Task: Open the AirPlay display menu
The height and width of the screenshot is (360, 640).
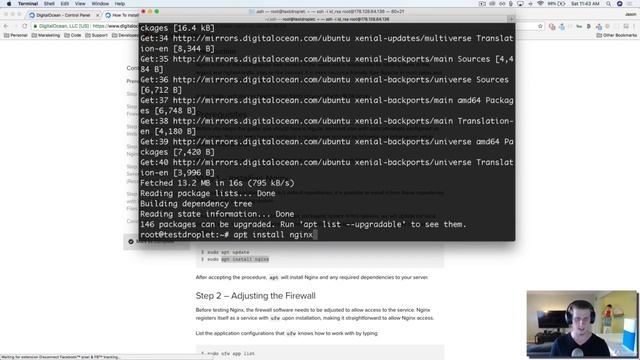Action: coord(520,4)
